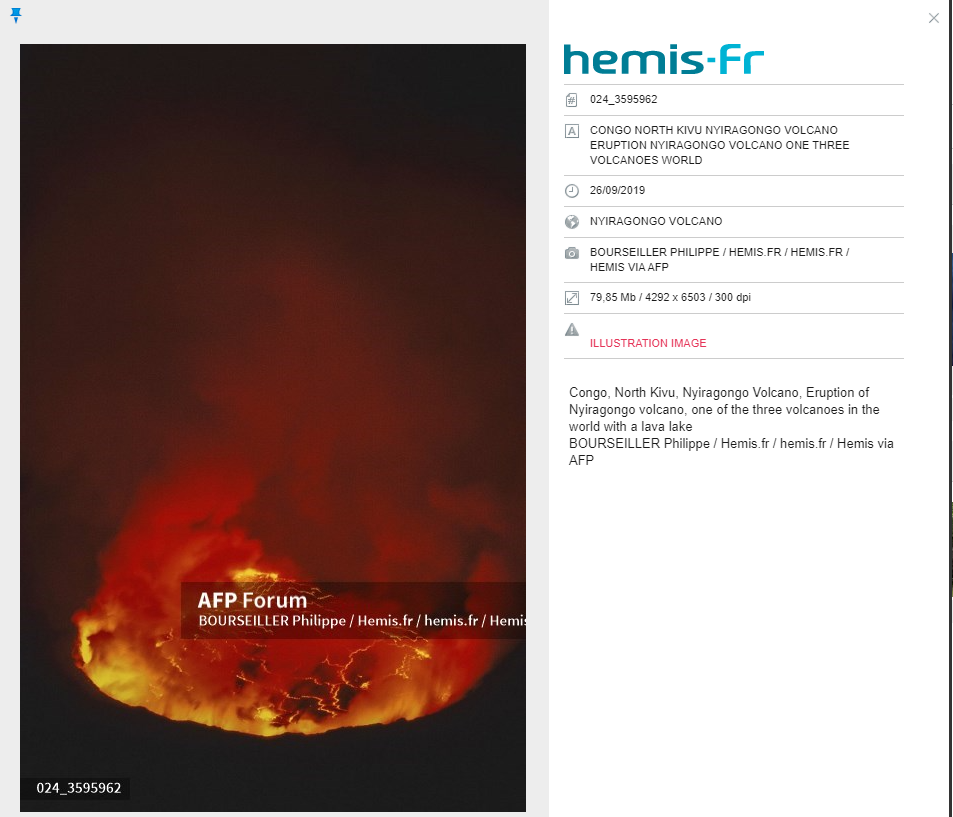This screenshot has height=817, width=953.
Task: Click the globe location icon
Action: pyautogui.click(x=571, y=222)
